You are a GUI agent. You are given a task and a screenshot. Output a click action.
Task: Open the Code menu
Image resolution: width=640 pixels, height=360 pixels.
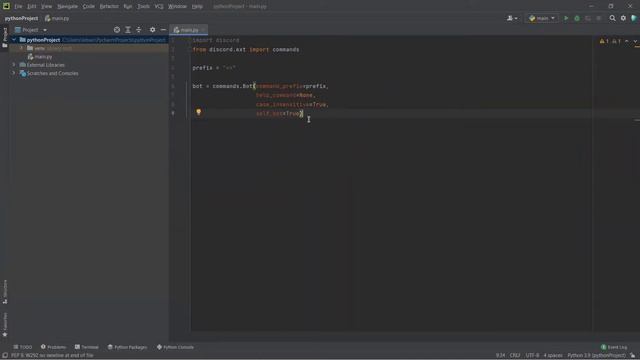point(88,7)
